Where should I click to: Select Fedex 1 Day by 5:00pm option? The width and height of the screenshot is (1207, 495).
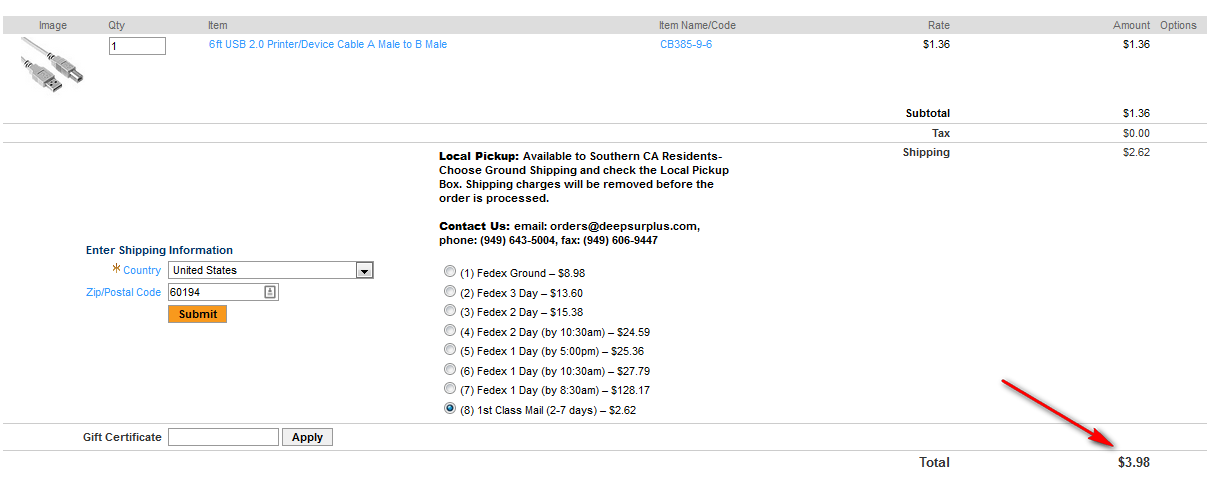click(x=450, y=350)
